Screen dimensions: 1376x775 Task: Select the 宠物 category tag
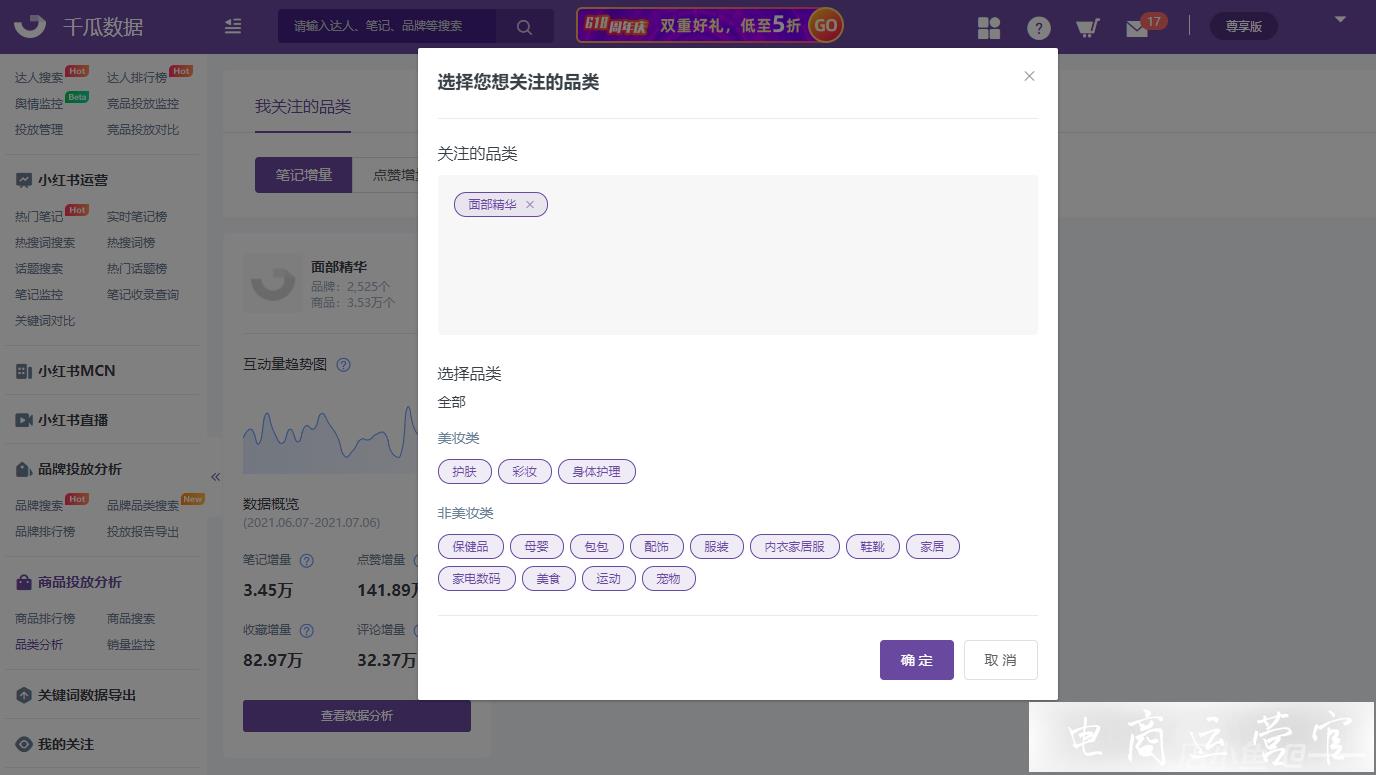(668, 579)
